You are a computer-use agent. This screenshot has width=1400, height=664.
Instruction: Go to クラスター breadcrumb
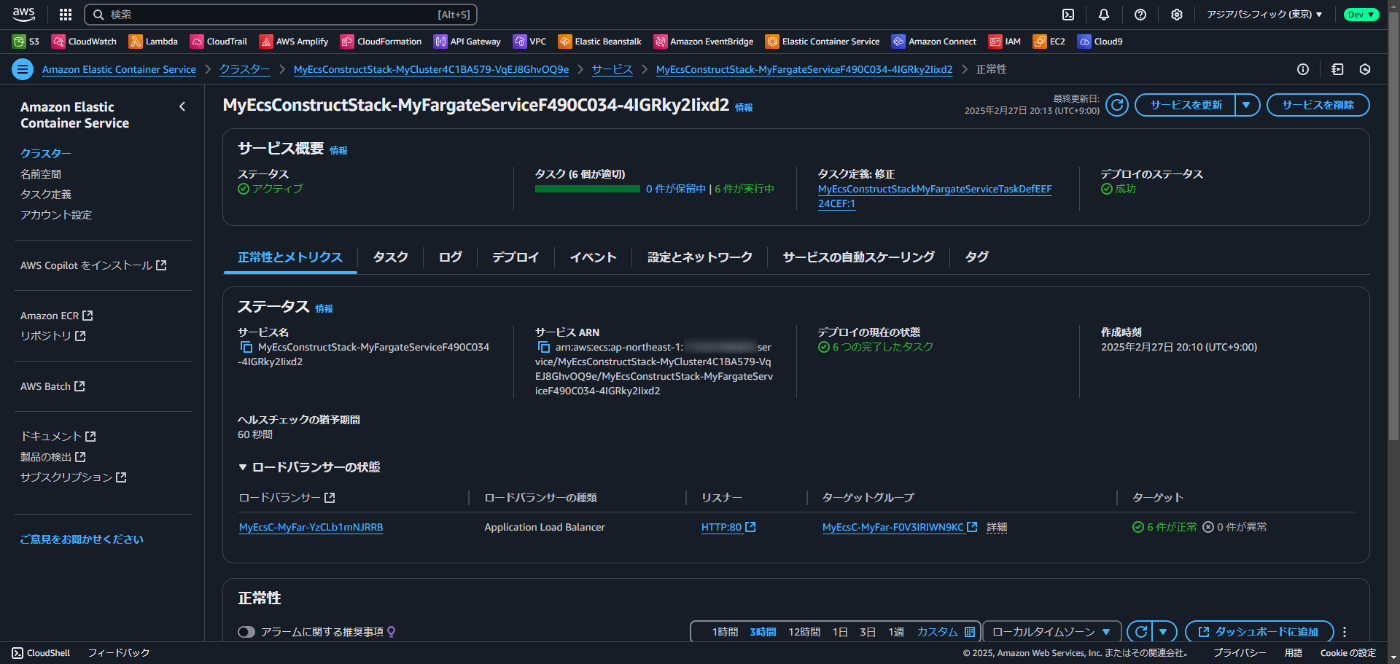pyautogui.click(x=245, y=69)
